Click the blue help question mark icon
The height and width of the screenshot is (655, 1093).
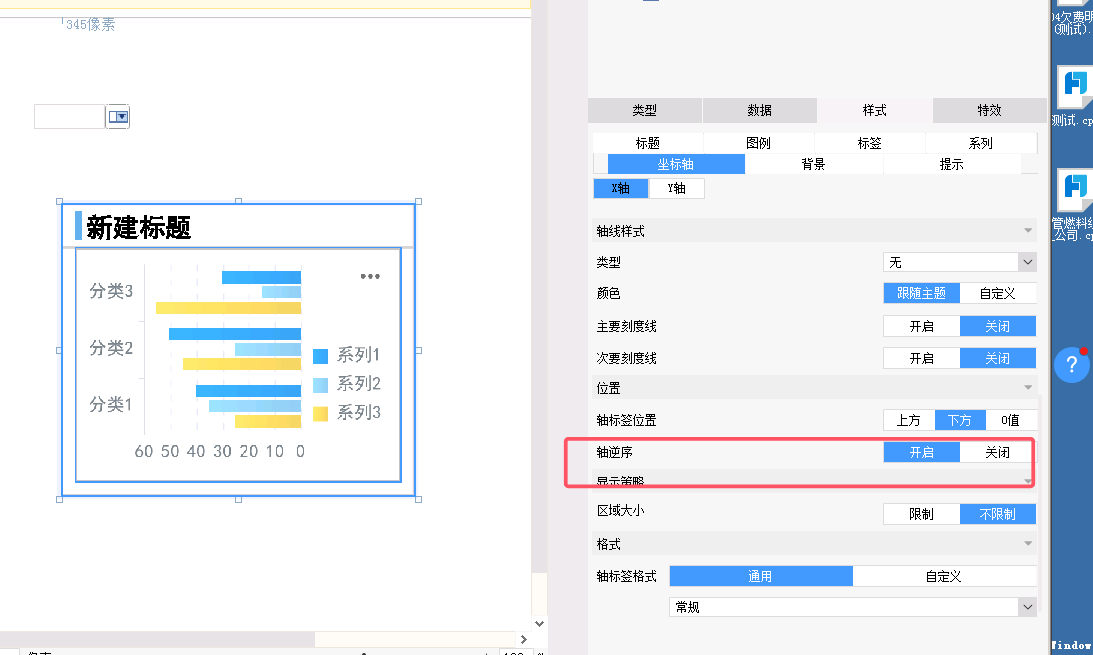[x=1071, y=364]
